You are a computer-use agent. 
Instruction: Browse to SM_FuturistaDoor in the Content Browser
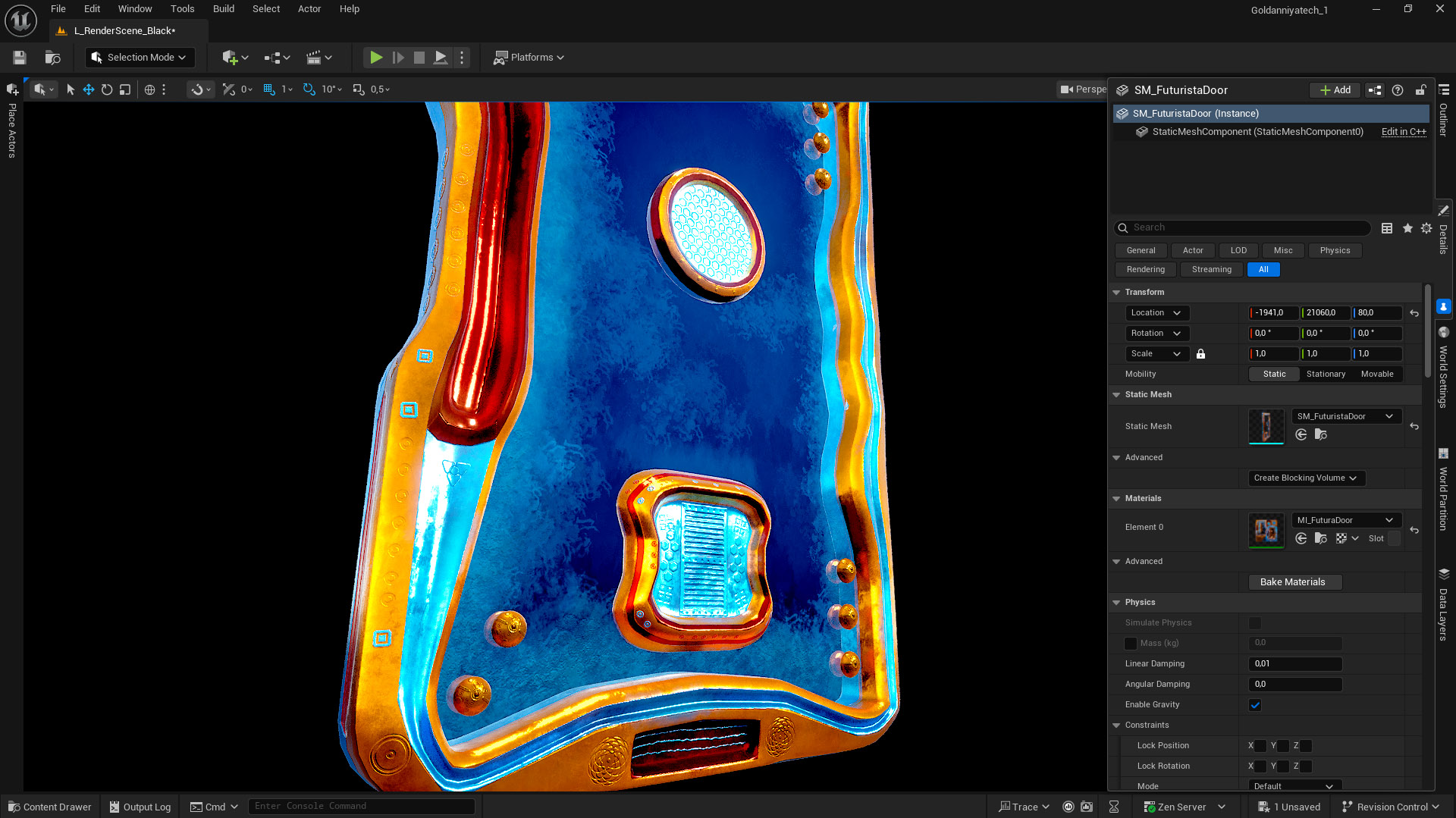[1321, 434]
